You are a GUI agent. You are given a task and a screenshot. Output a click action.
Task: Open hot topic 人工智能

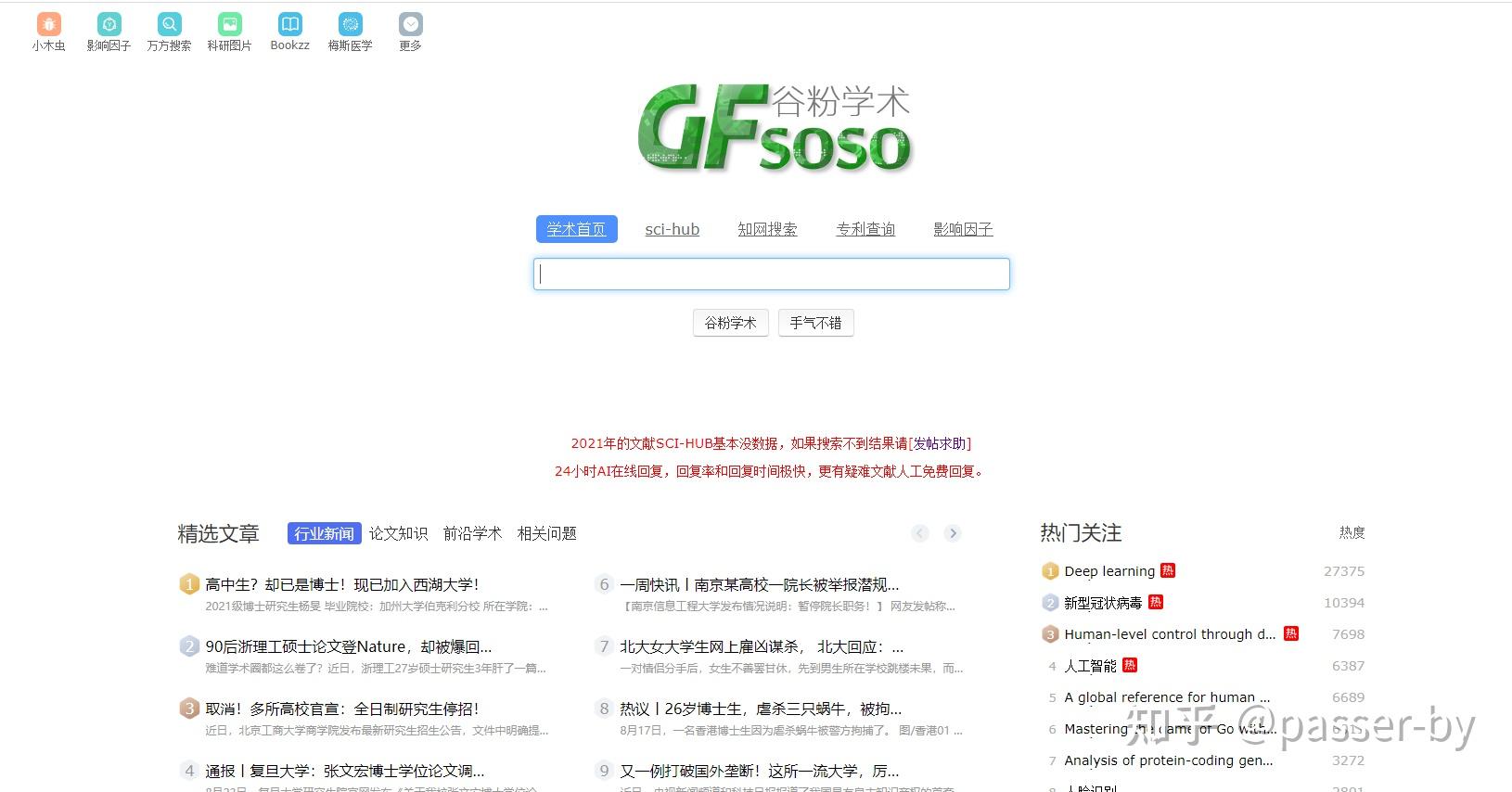pyautogui.click(x=1090, y=666)
